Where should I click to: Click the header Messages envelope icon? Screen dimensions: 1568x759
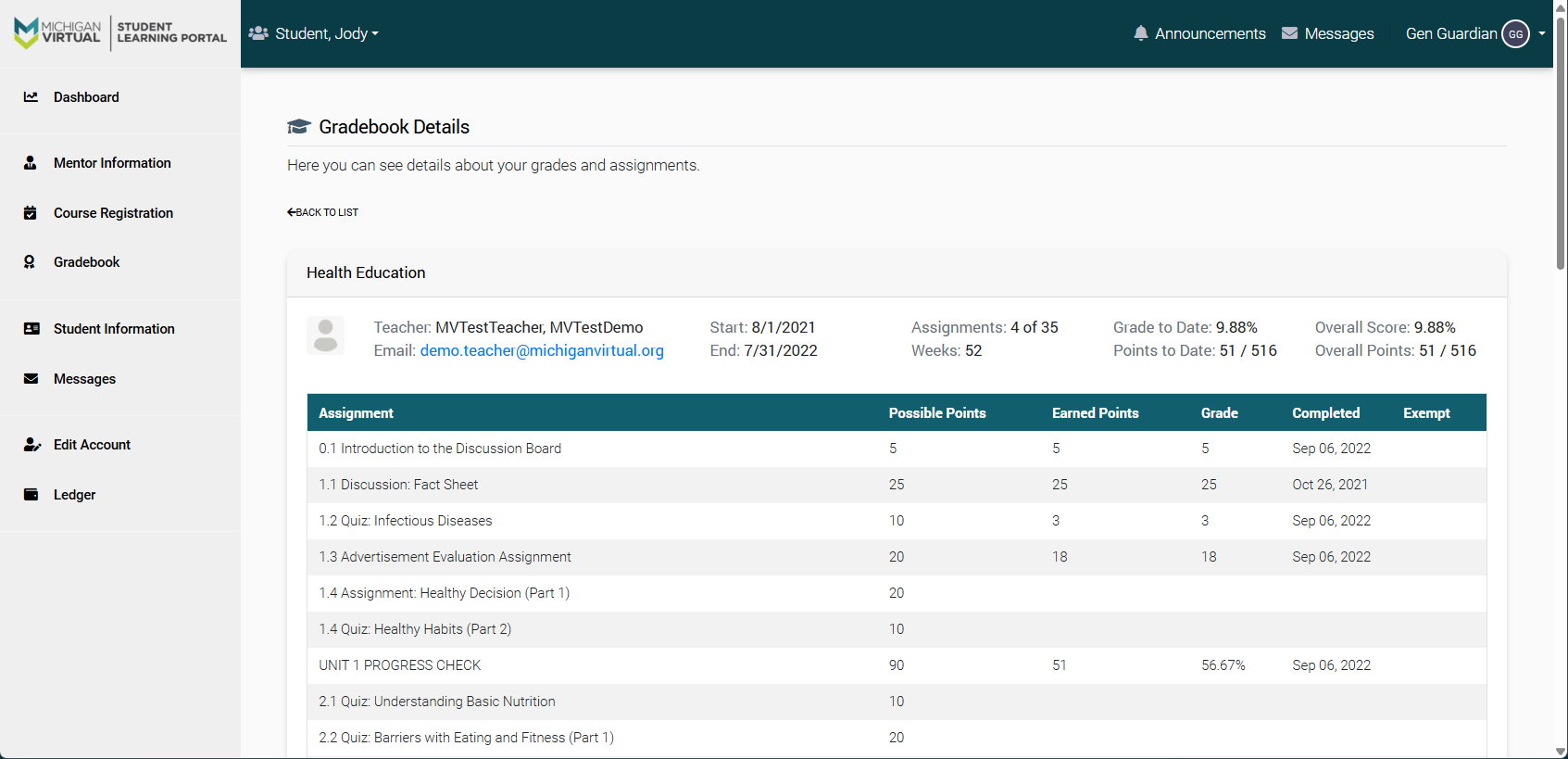click(1289, 33)
